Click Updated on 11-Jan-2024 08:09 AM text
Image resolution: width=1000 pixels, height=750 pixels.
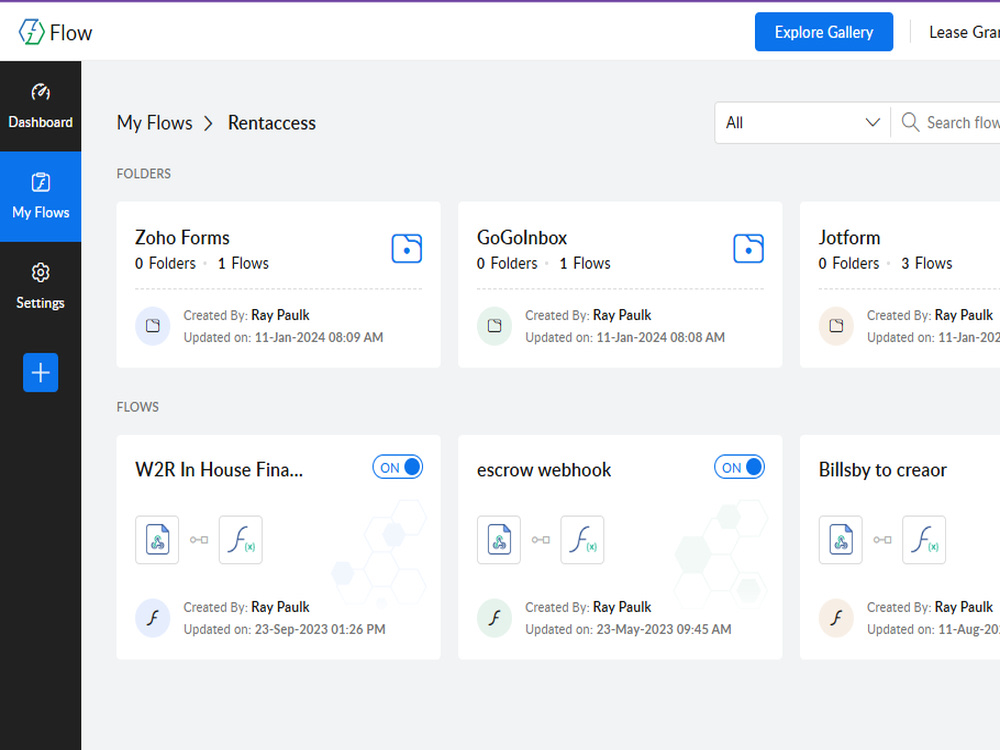tap(283, 337)
